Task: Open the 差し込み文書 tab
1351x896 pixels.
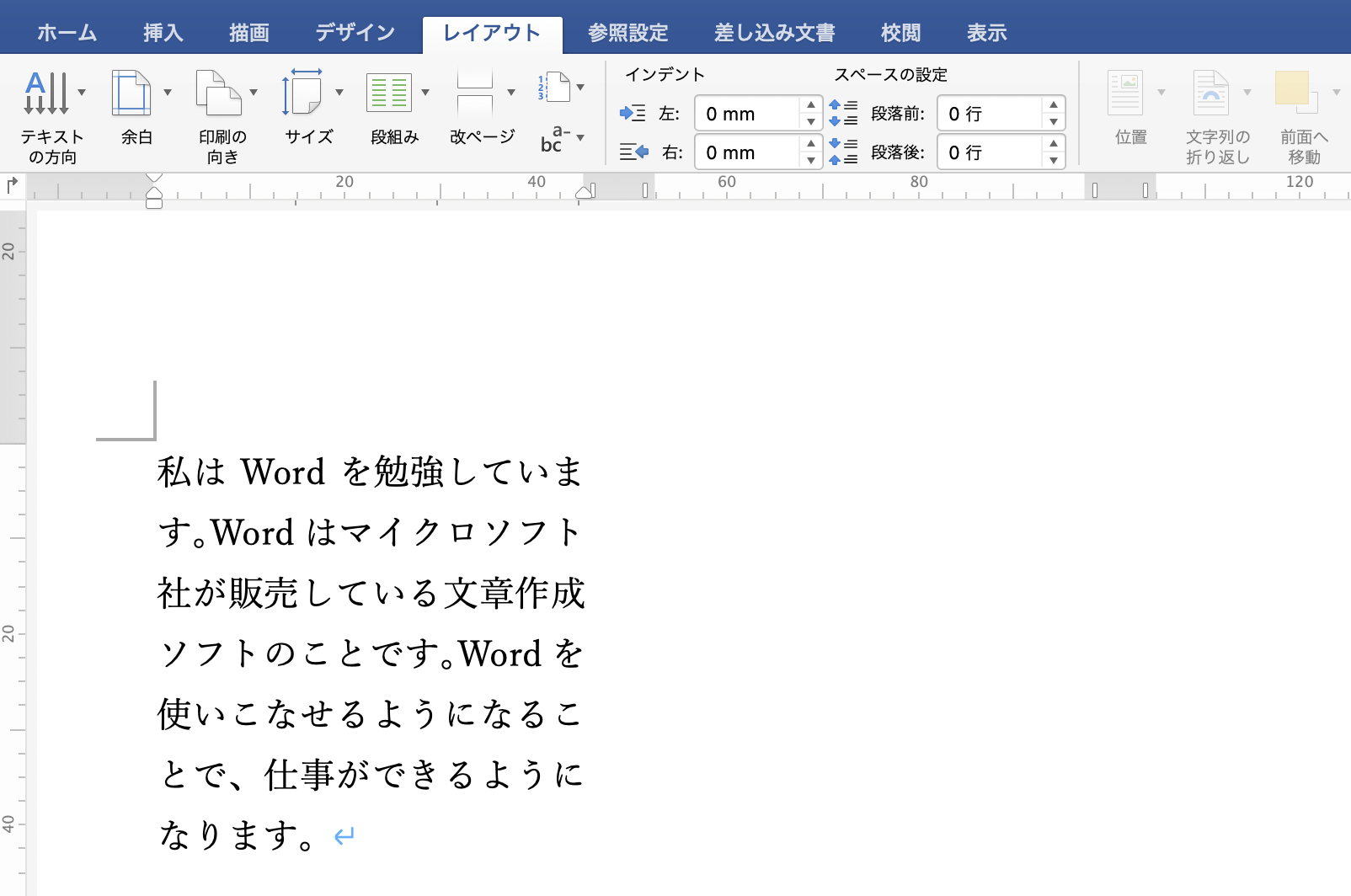Action: point(775,33)
